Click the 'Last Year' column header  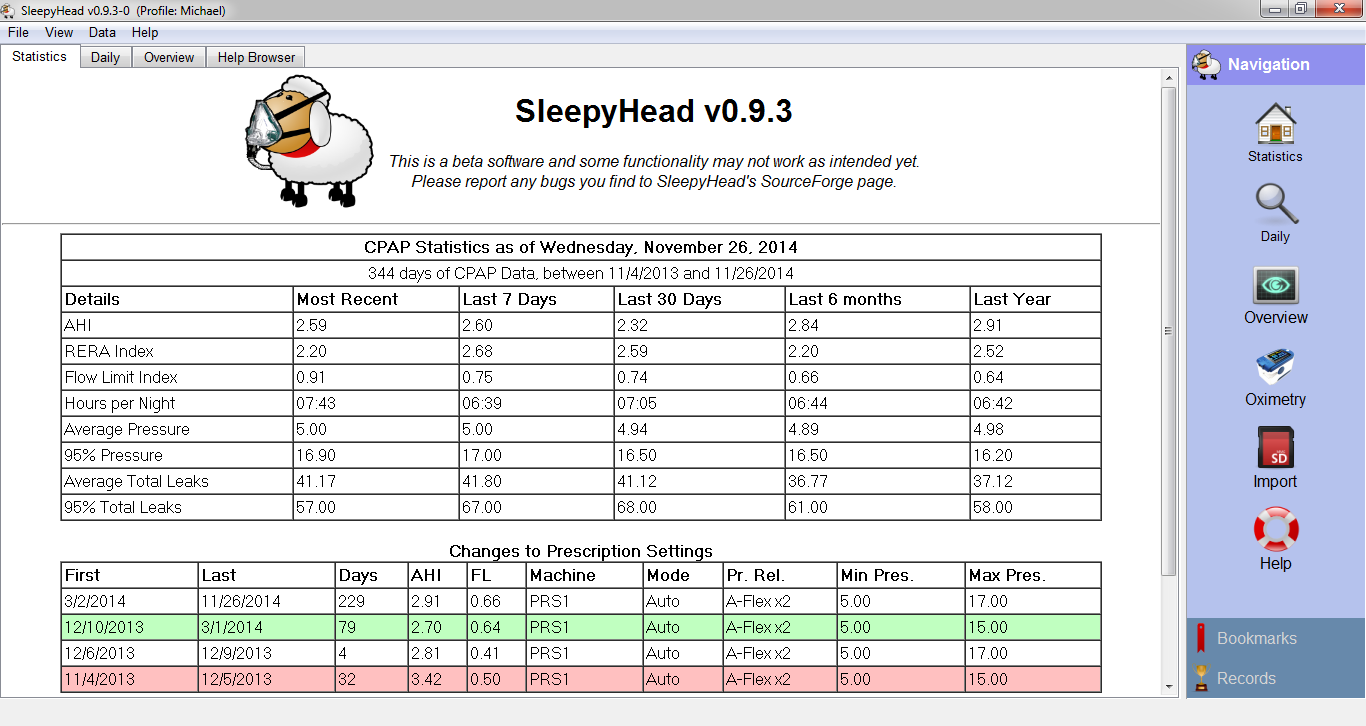click(1012, 299)
